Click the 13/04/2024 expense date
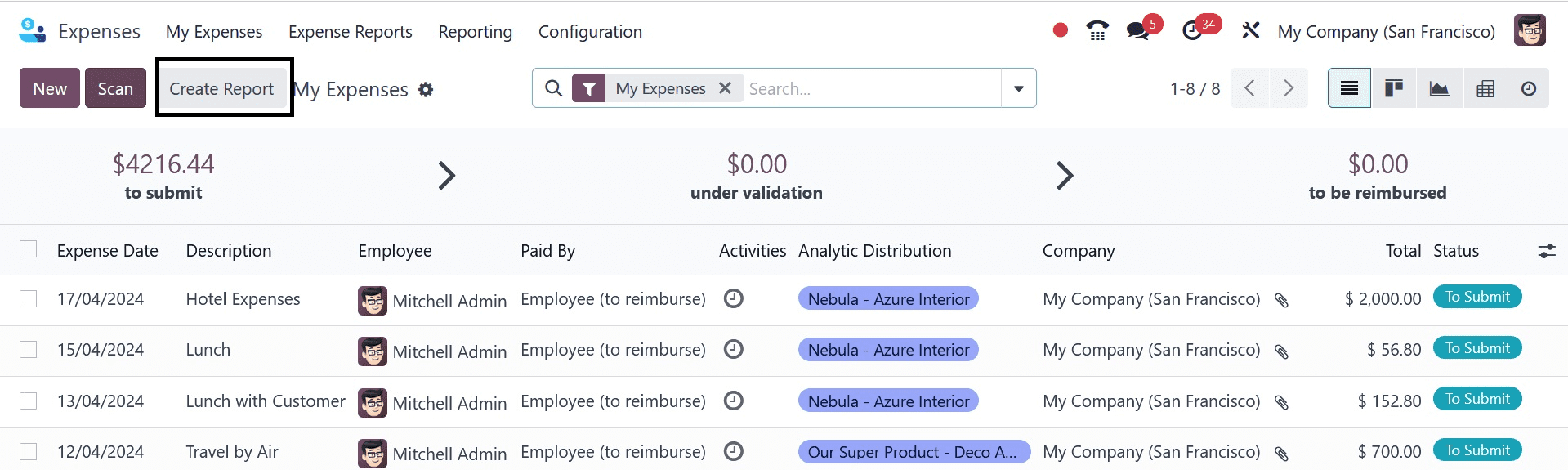This screenshot has height=470, width=1568. click(101, 401)
